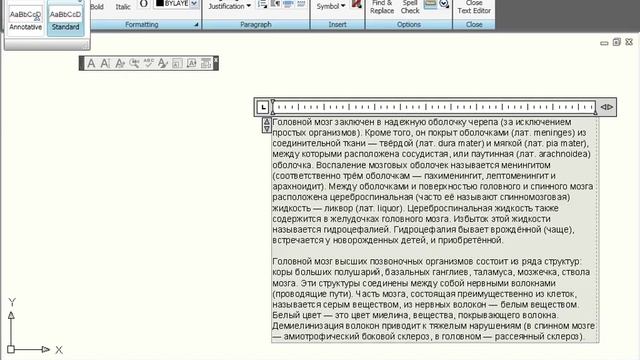The image size is (640, 360).
Task: Select the Single Line Text tool
Action: click(x=105, y=63)
